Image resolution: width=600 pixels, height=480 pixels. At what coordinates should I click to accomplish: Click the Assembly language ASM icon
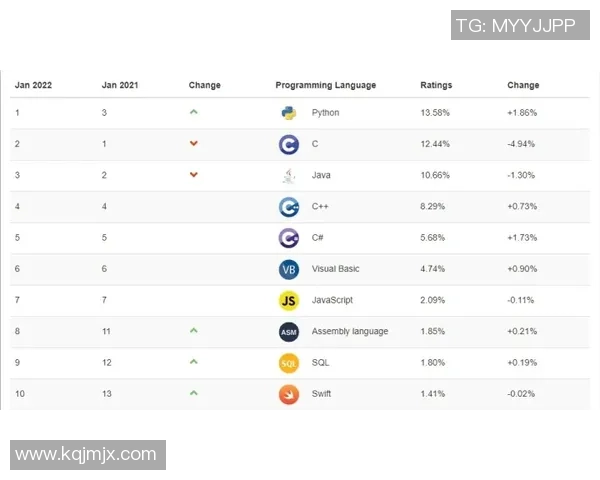(x=289, y=332)
